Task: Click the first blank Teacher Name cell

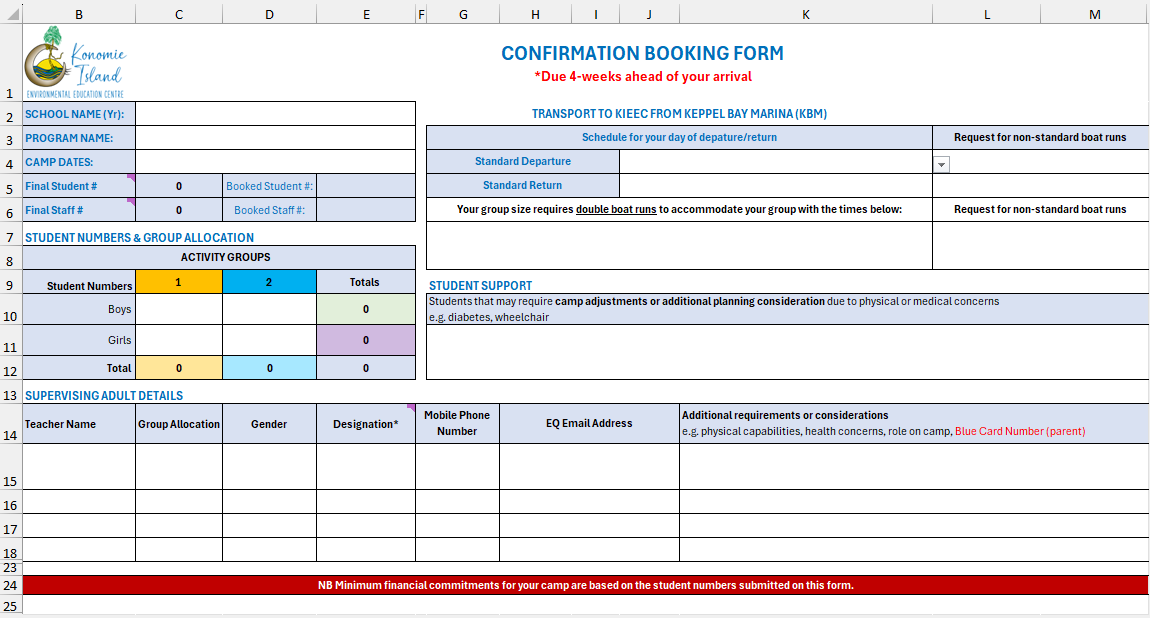Action: point(79,466)
